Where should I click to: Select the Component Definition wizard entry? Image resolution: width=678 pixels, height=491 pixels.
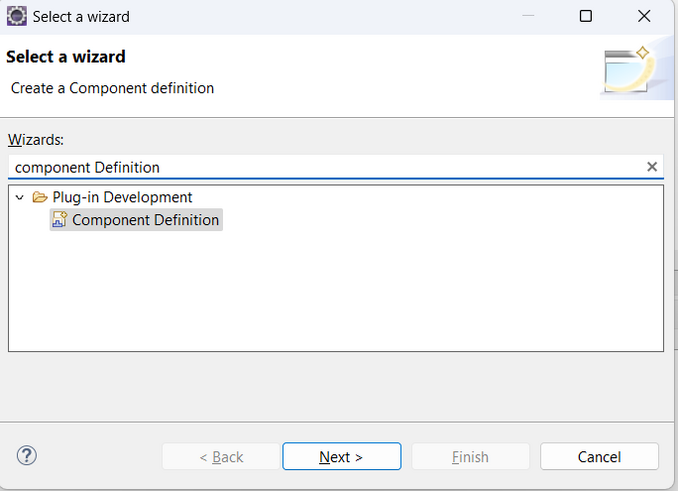[145, 220]
